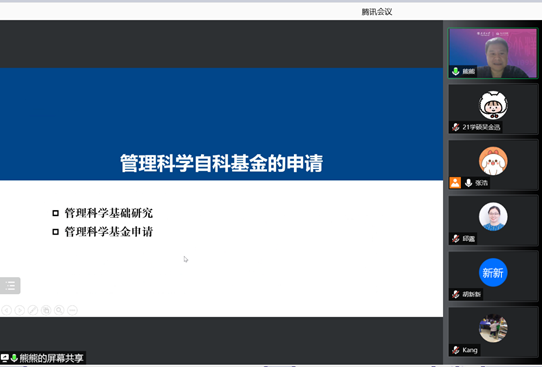Select the speaker video thumbnail
542x367 pixels.
[x=493, y=53]
